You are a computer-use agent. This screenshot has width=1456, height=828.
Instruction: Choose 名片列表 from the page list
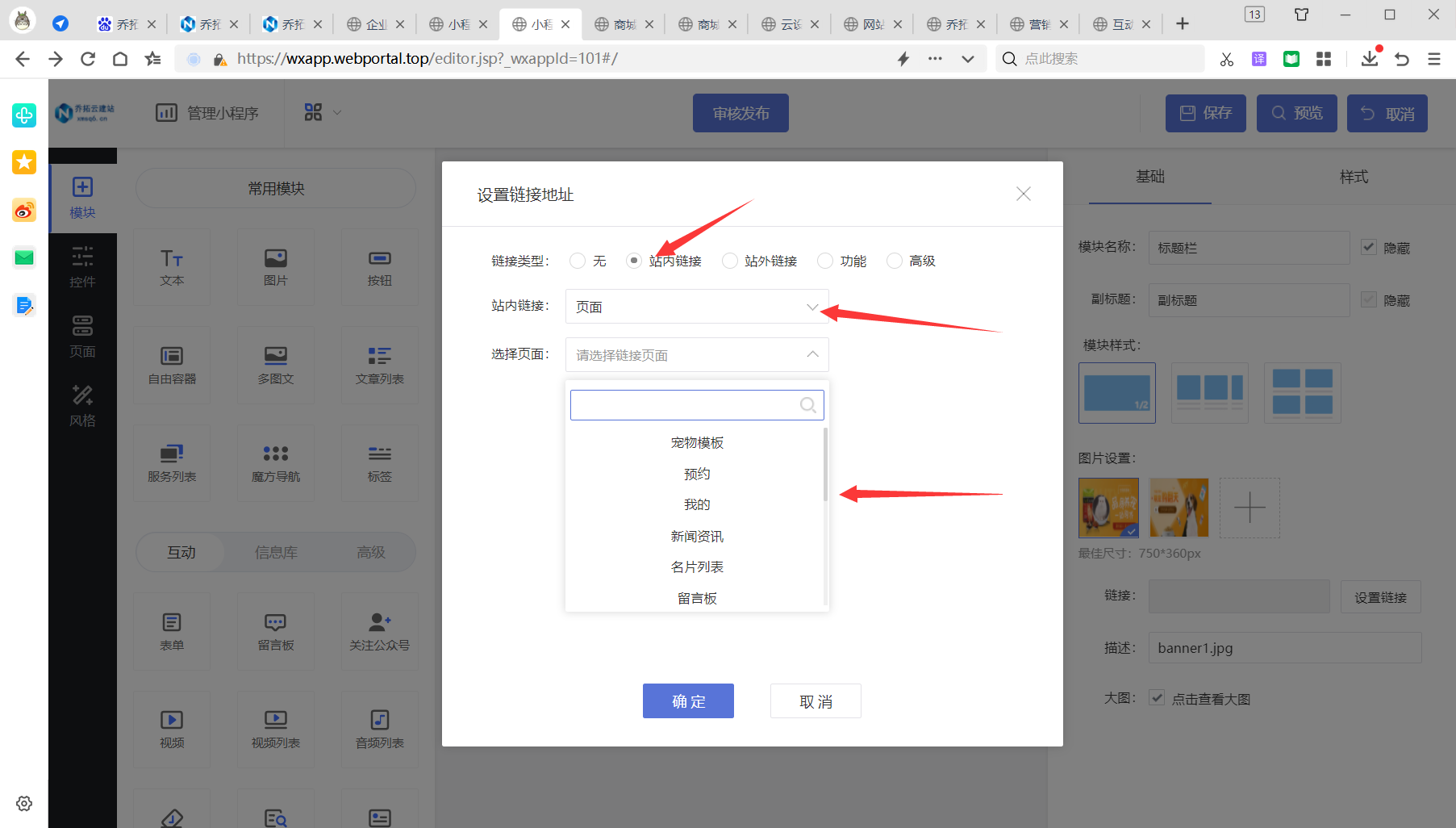click(697, 567)
